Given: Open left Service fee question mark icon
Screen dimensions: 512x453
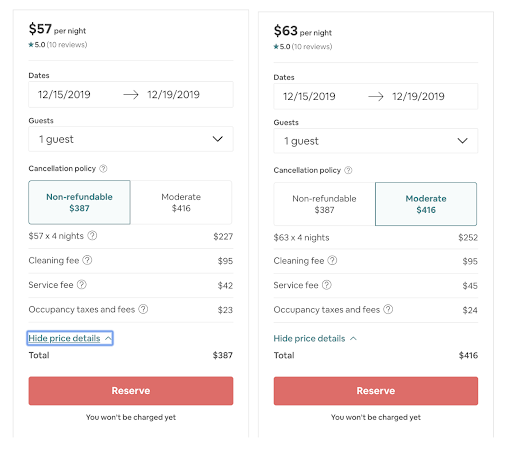Looking at the screenshot, I should coord(82,285).
